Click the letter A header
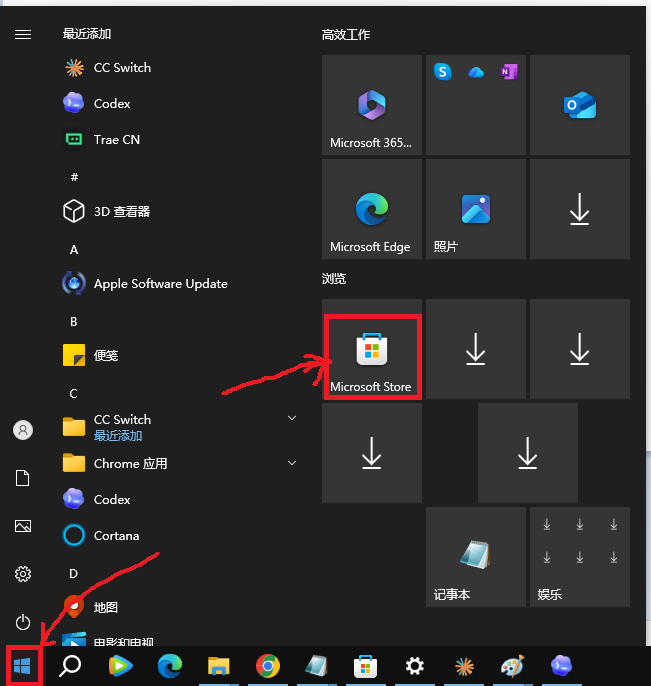 tap(74, 250)
